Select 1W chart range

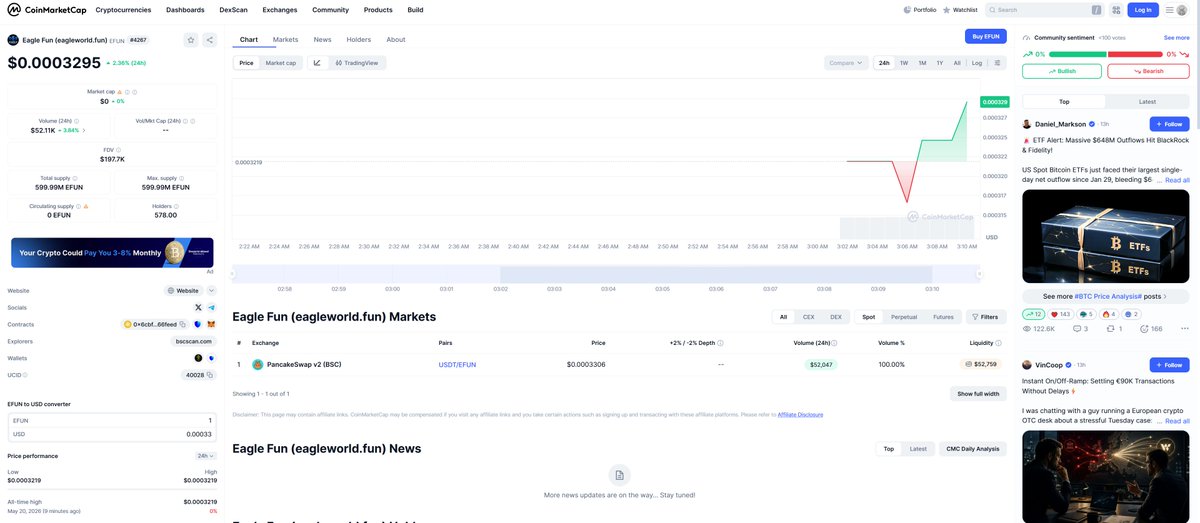904,62
